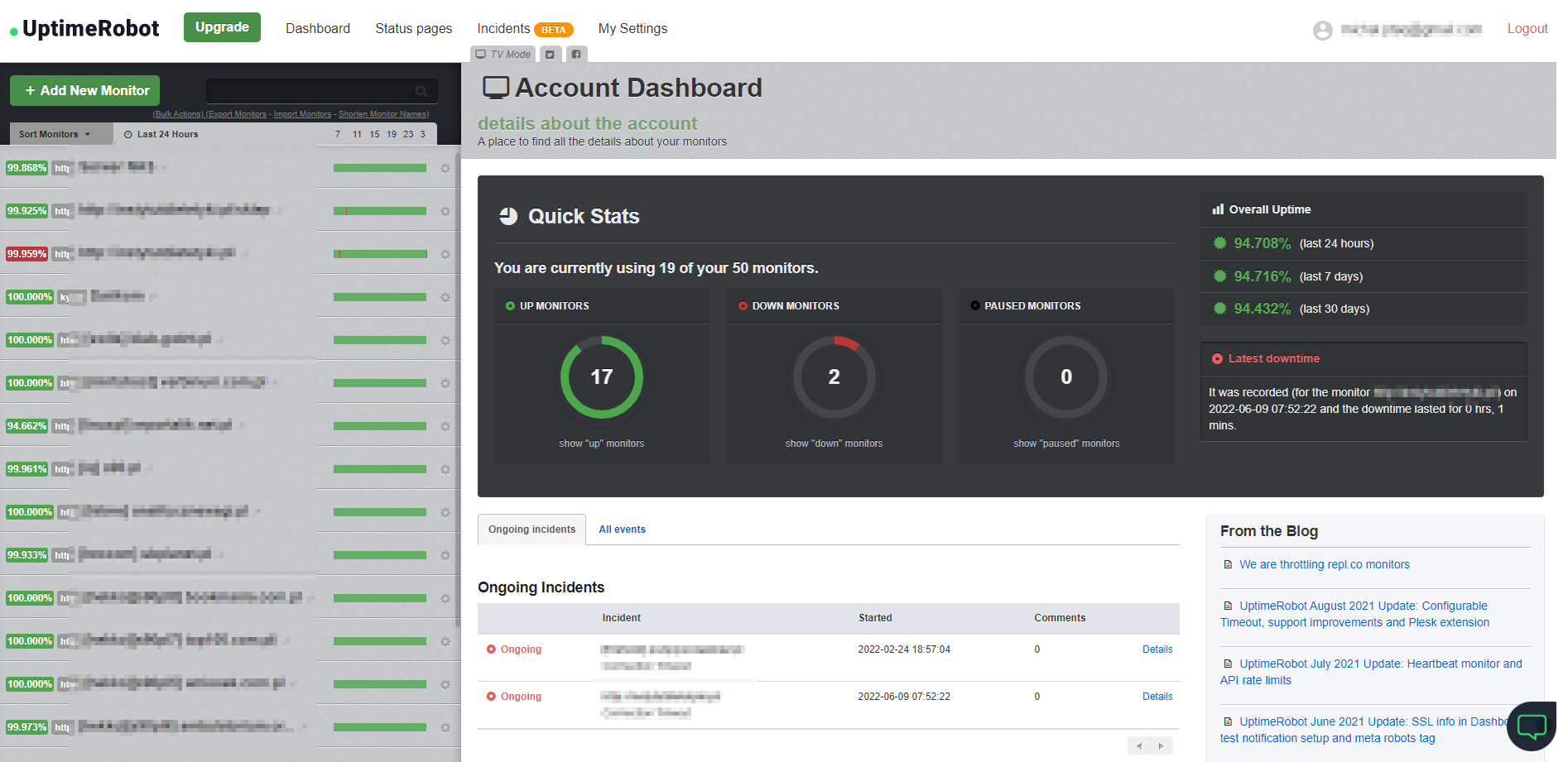This screenshot has height=762, width=1568.
Task: Select the 99.933% monitor percentage badge
Action: tap(26, 555)
